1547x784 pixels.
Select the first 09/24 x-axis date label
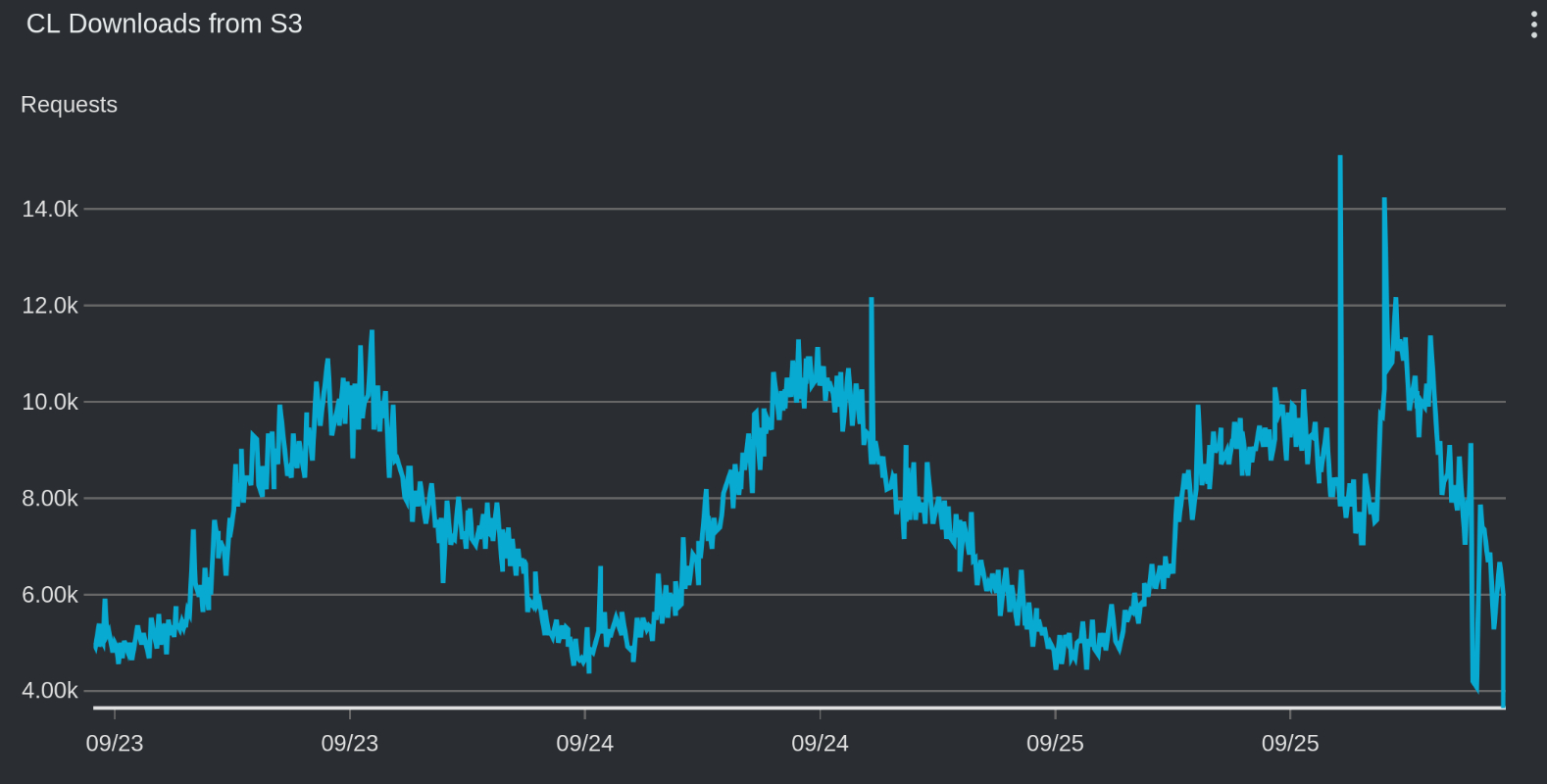pyautogui.click(x=585, y=743)
